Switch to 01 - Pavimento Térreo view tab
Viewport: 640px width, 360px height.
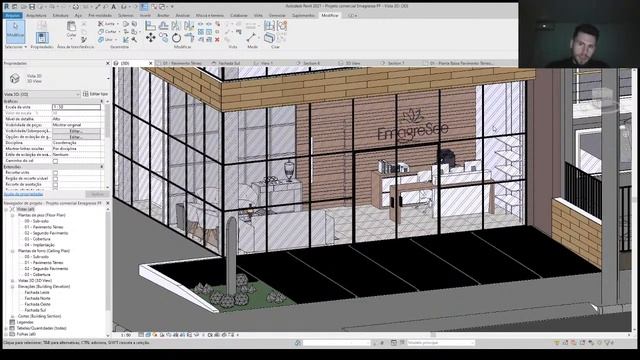[x=180, y=63]
